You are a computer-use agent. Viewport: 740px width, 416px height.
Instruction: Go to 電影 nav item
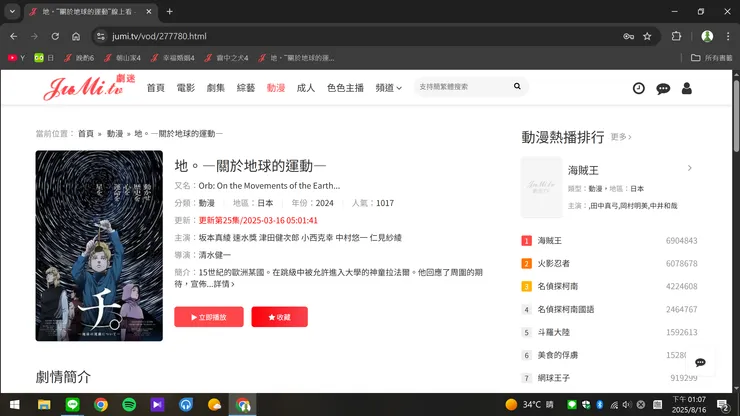tap(185, 88)
